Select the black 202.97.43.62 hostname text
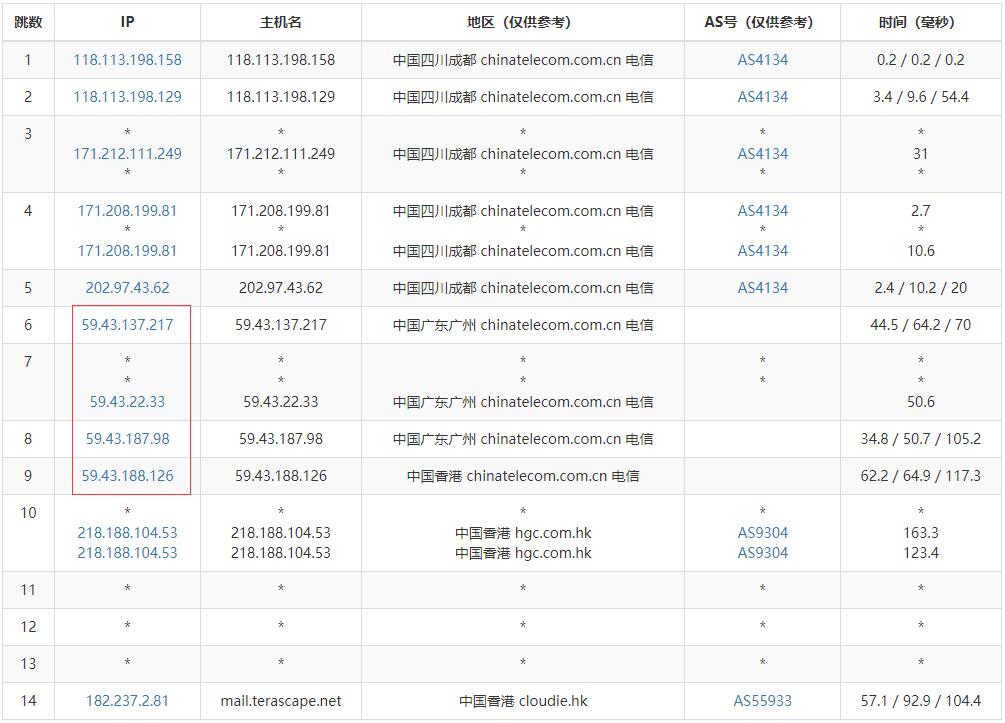1005x723 pixels. pos(281,288)
